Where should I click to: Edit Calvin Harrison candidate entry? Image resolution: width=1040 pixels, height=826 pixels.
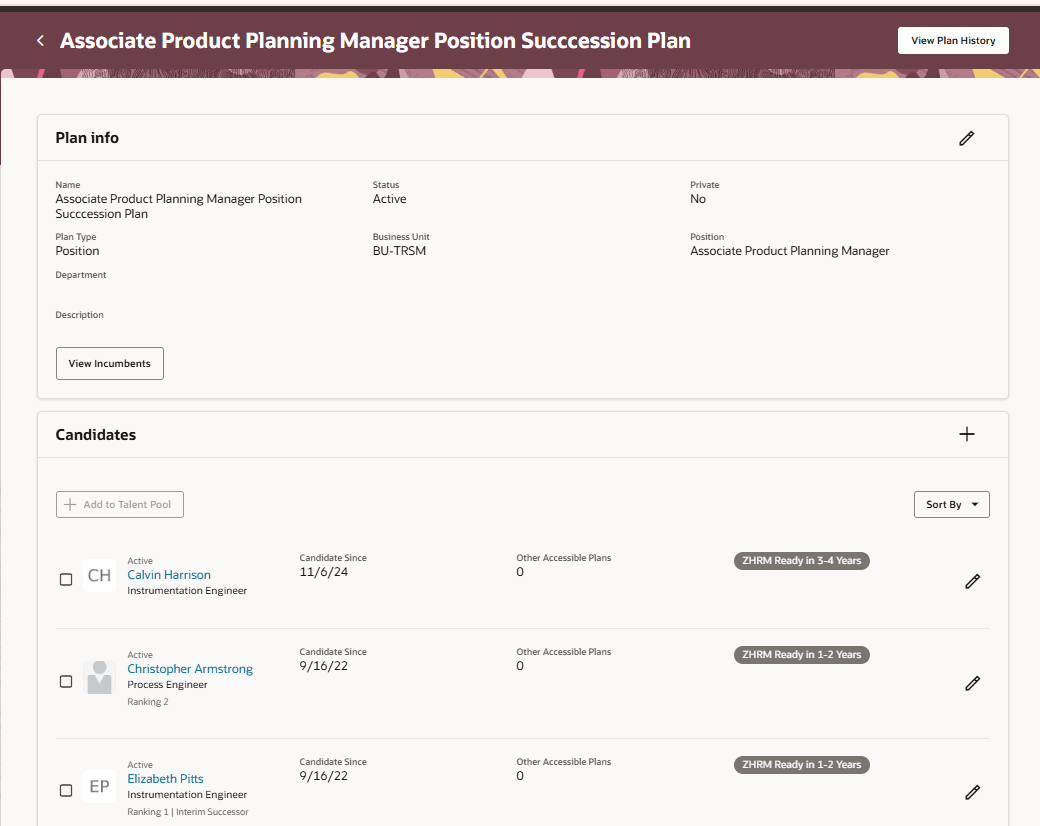[x=972, y=581]
